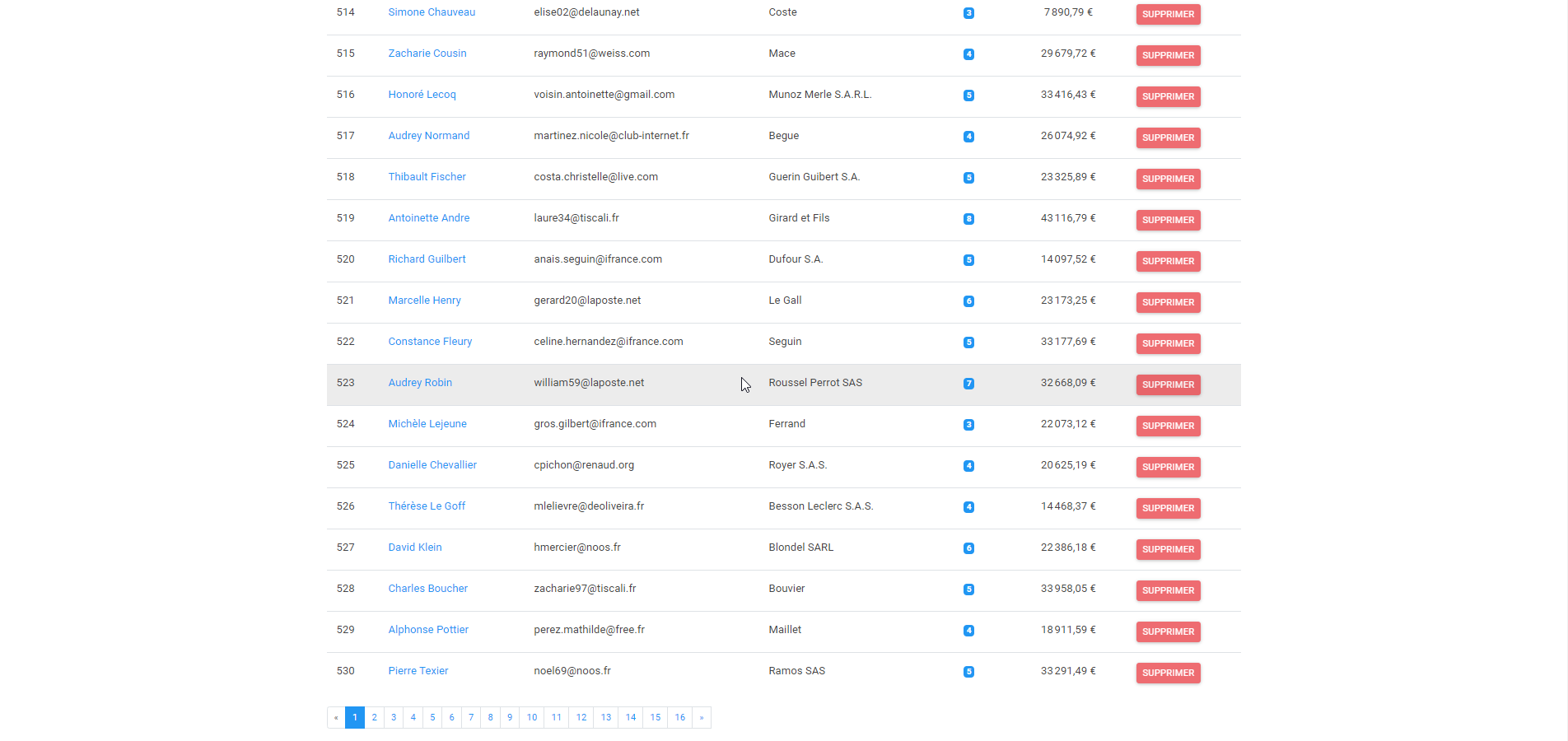Image resolution: width=1568 pixels, height=741 pixels.
Task: Open Charles Boucher's customer link
Action: pos(427,589)
